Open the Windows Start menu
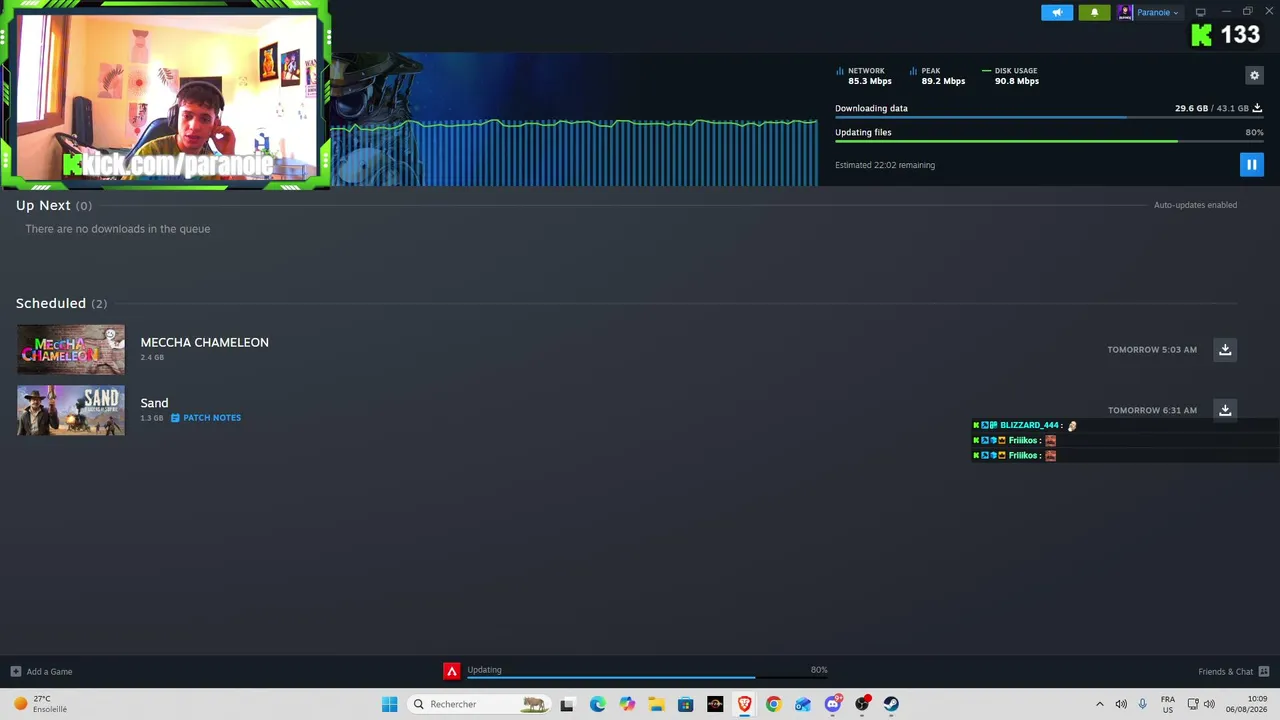Screen dimensions: 1280x720 389,704
